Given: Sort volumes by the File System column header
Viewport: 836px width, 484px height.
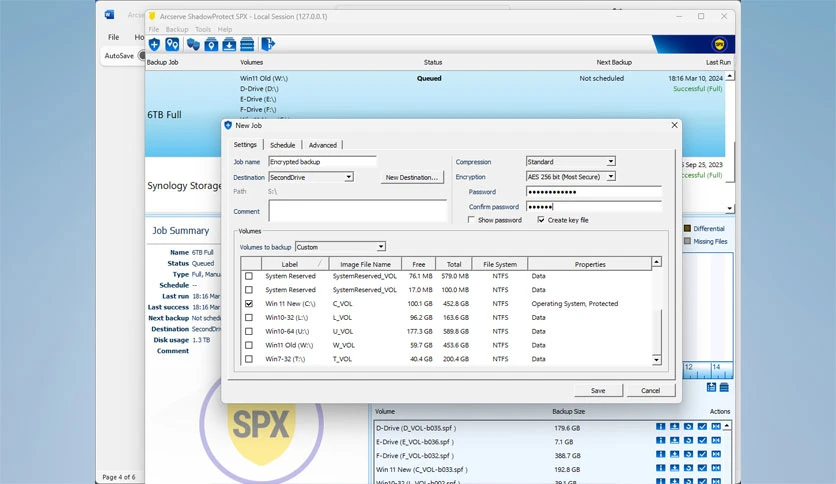Looking at the screenshot, I should (500, 264).
